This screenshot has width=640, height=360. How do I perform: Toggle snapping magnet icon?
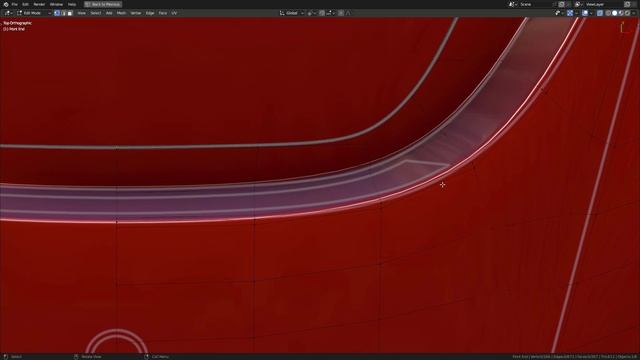tap(322, 13)
